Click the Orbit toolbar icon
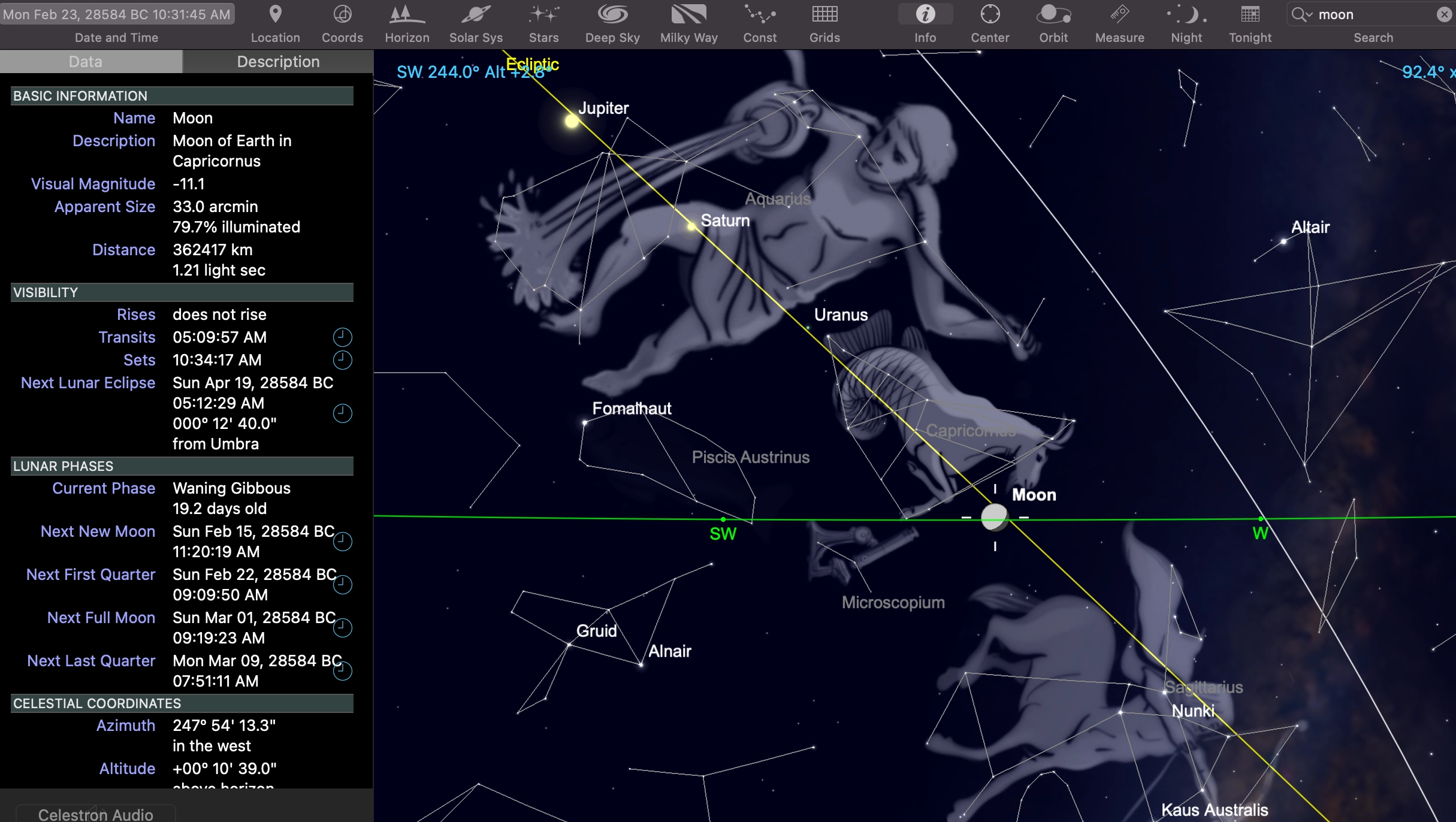This screenshot has height=822, width=1456. tap(1053, 14)
